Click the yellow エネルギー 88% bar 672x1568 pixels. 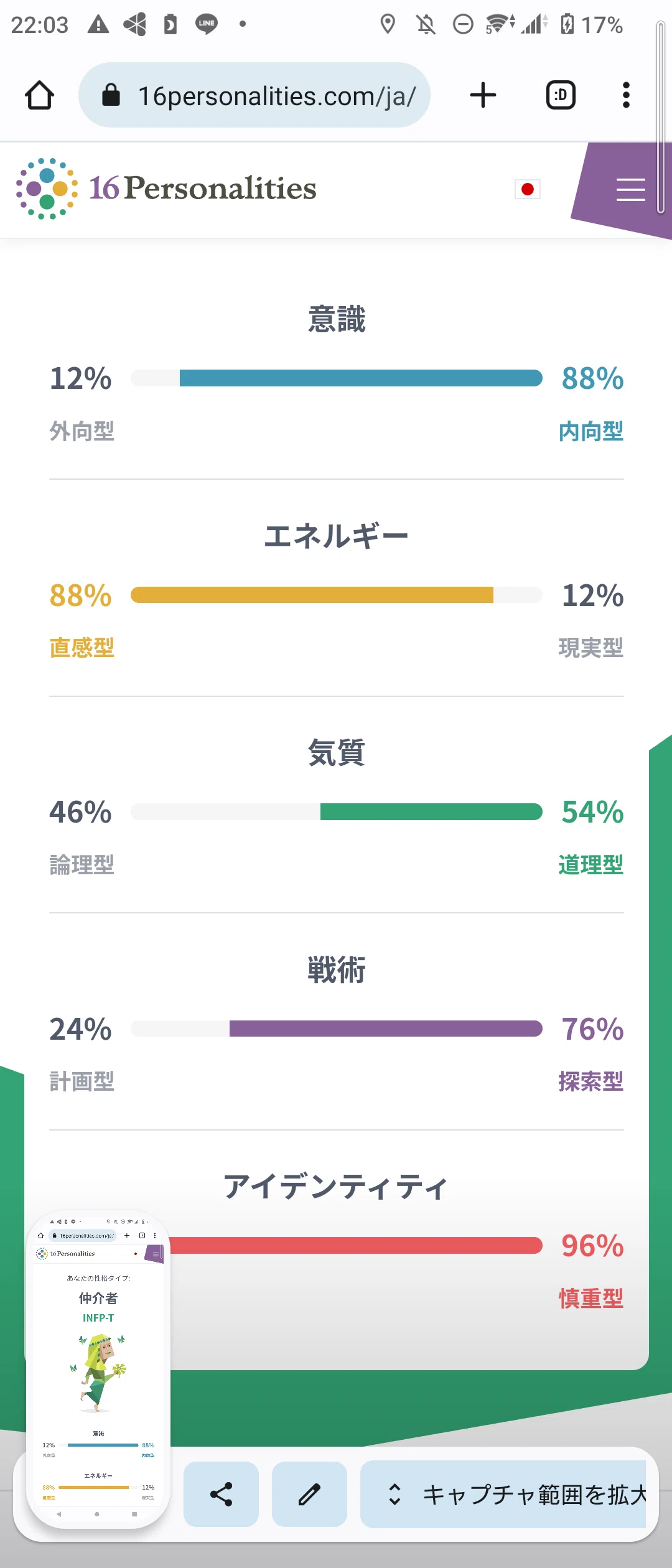(x=312, y=595)
